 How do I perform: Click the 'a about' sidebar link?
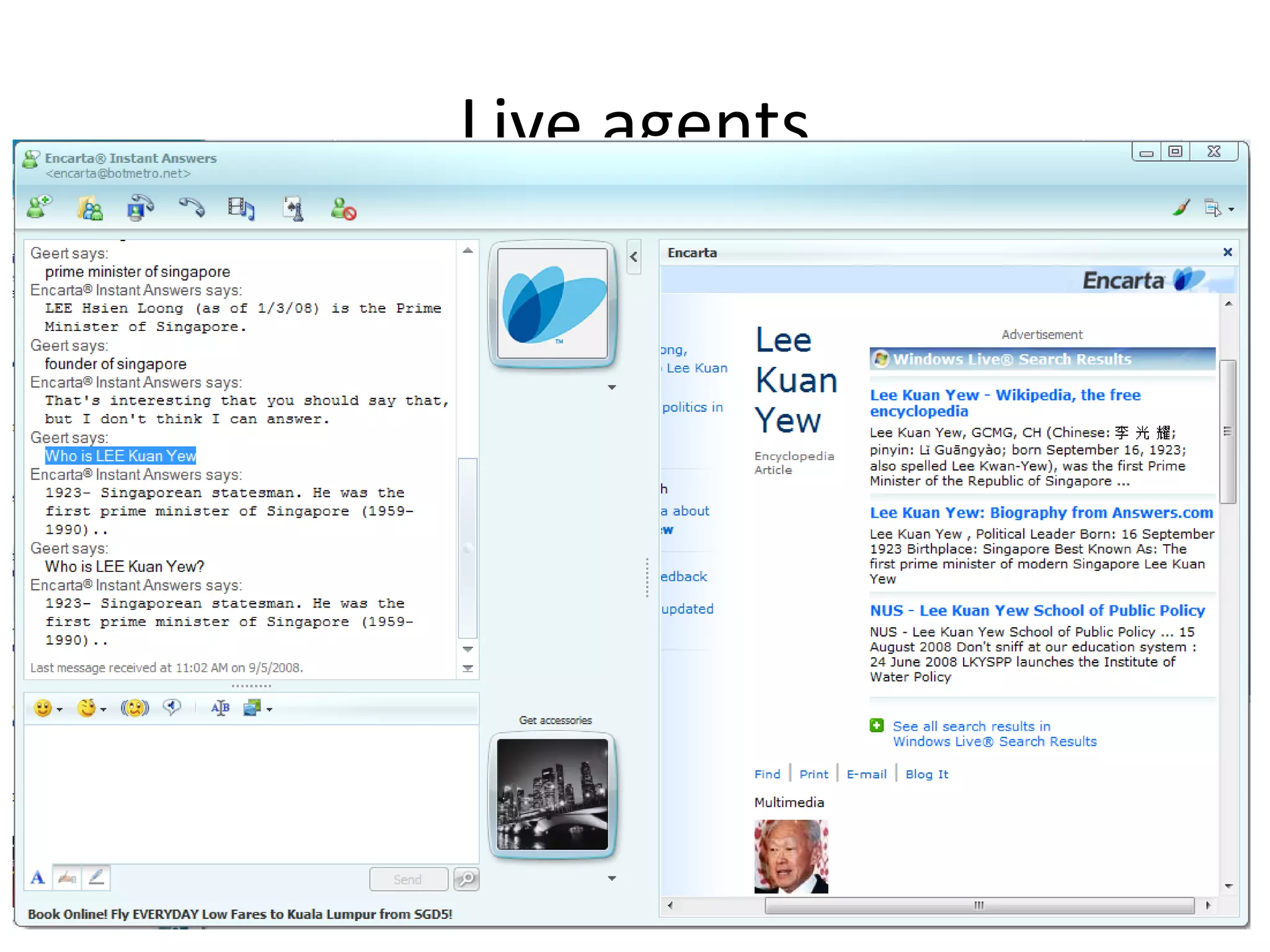pyautogui.click(x=685, y=511)
